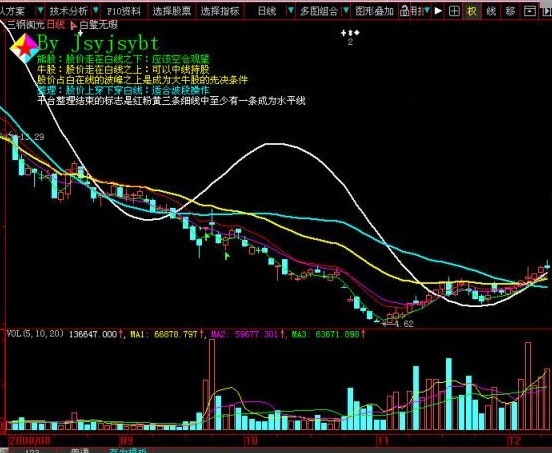
Task: Click the window-panel icon right of 移
Action: pyautogui.click(x=529, y=11)
